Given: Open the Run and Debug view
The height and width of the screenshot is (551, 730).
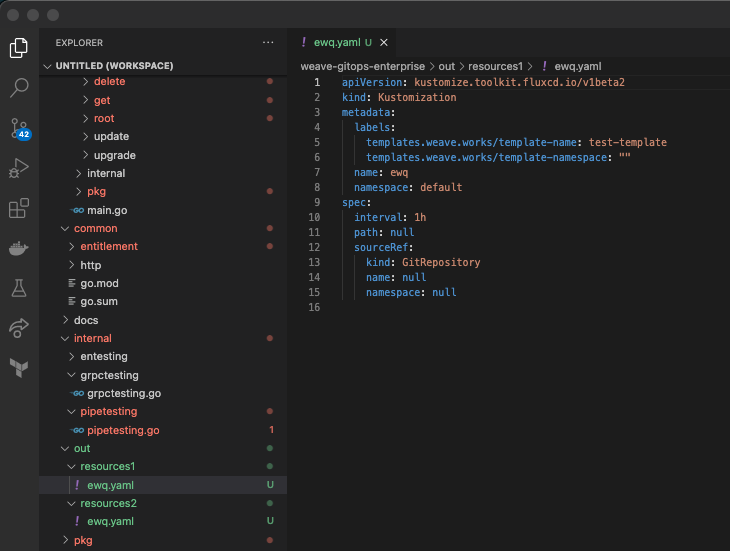Looking at the screenshot, I should point(19,168).
